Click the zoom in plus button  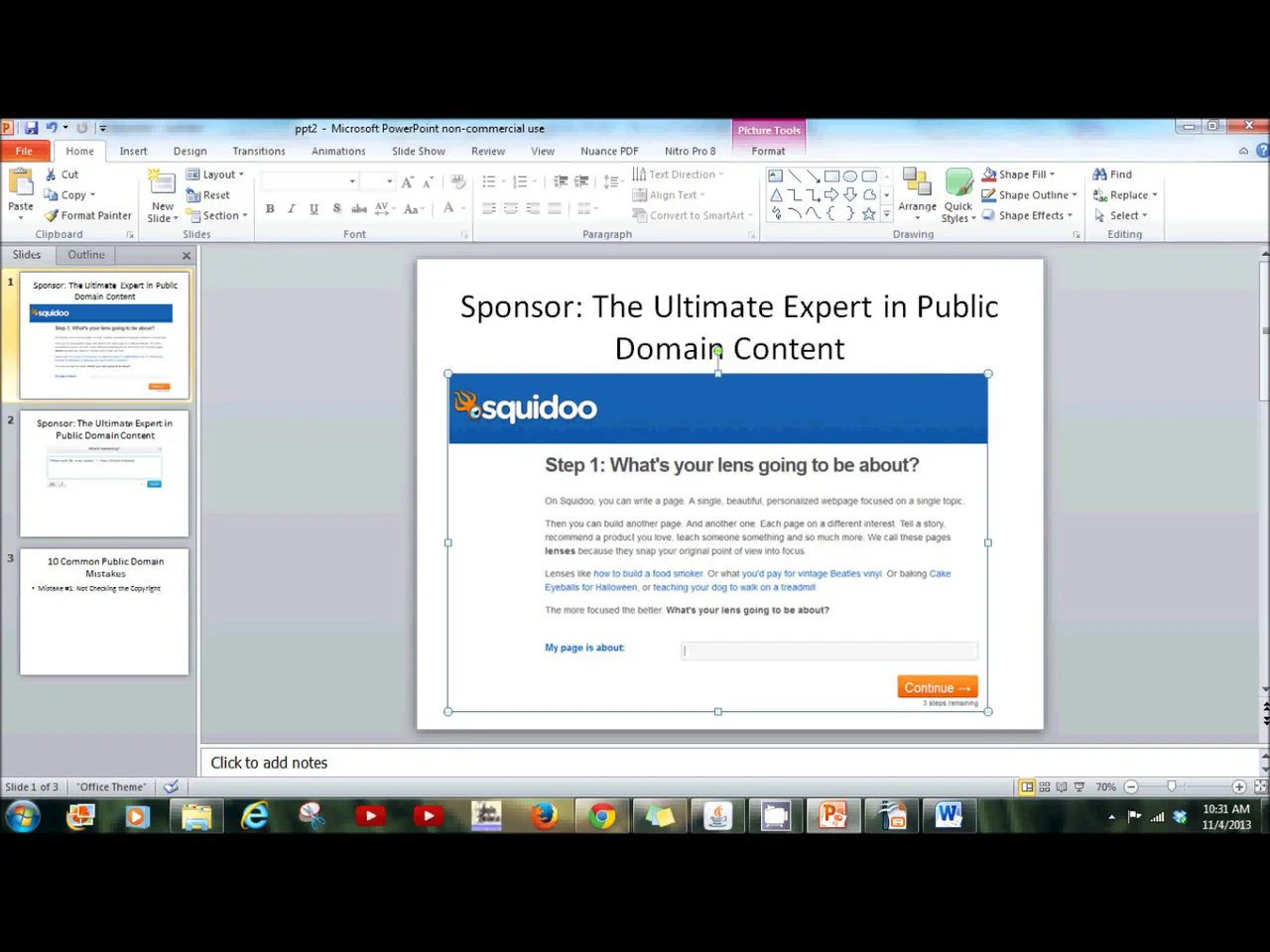1239,786
